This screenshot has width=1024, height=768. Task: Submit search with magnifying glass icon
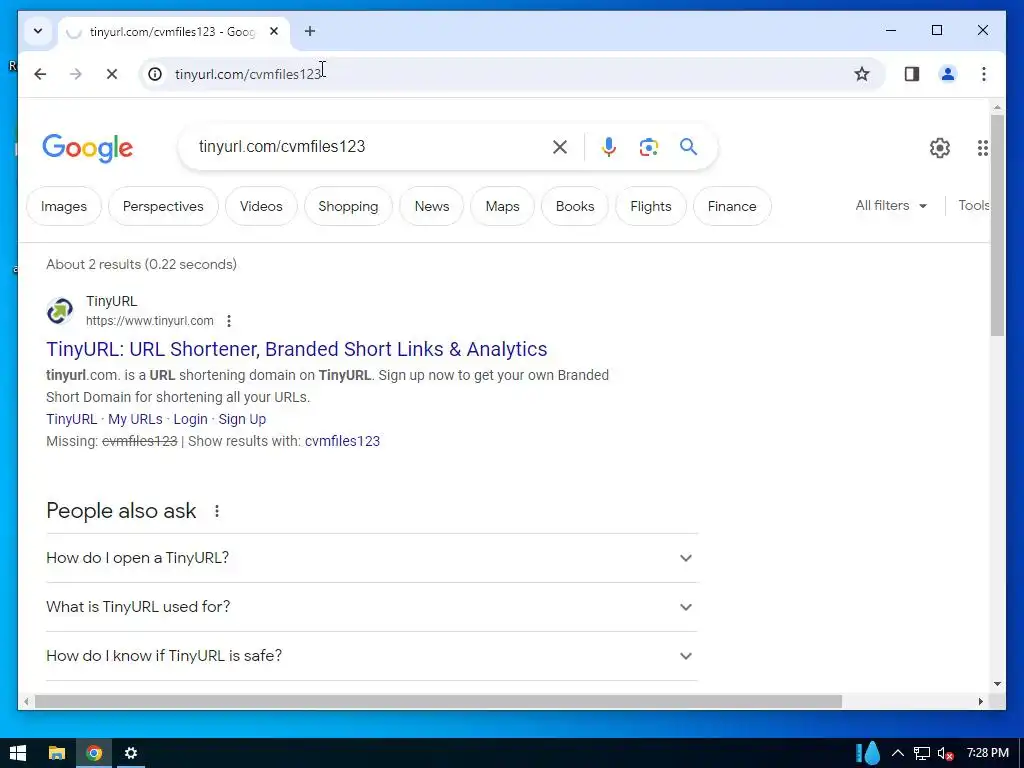(688, 147)
